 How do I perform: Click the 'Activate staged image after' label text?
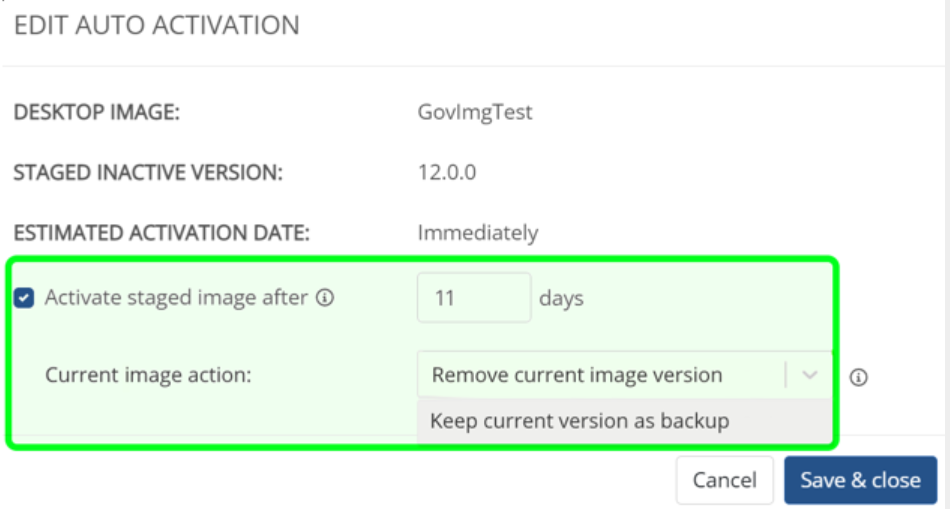pos(176,298)
